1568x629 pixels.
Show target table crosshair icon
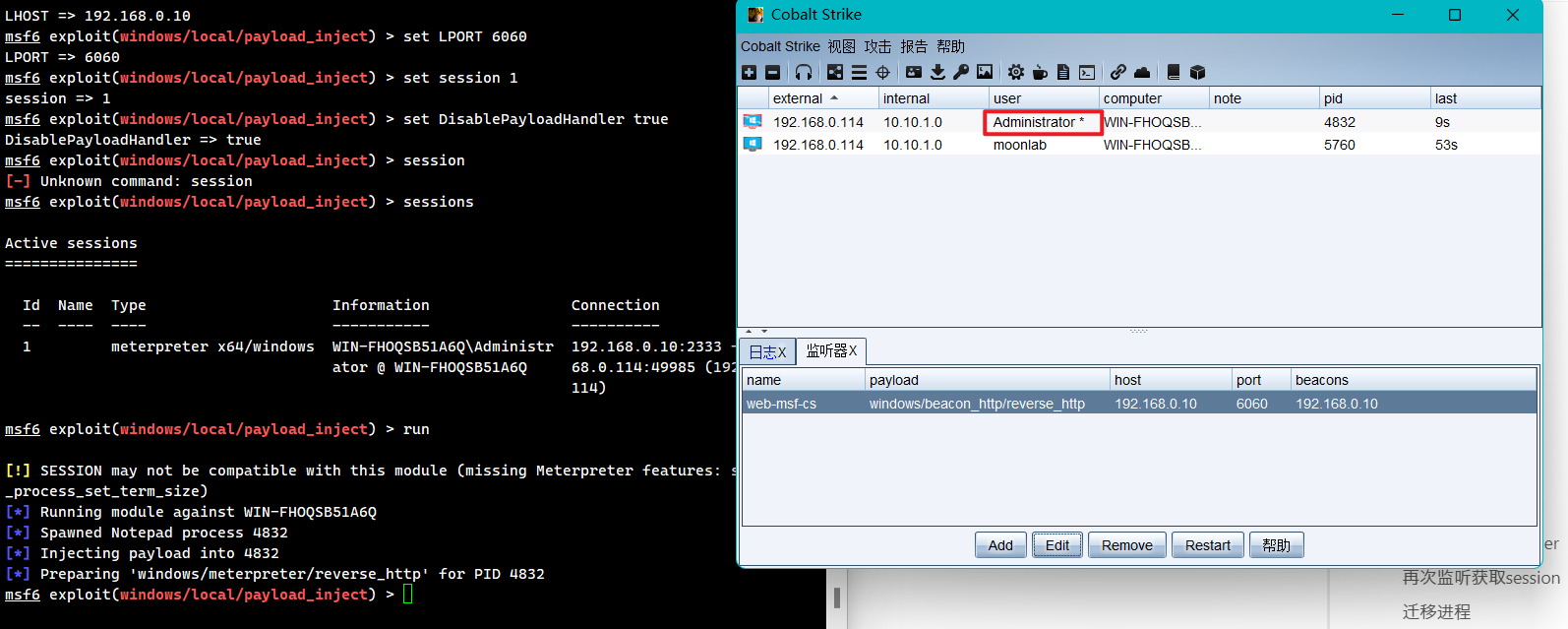click(x=882, y=72)
